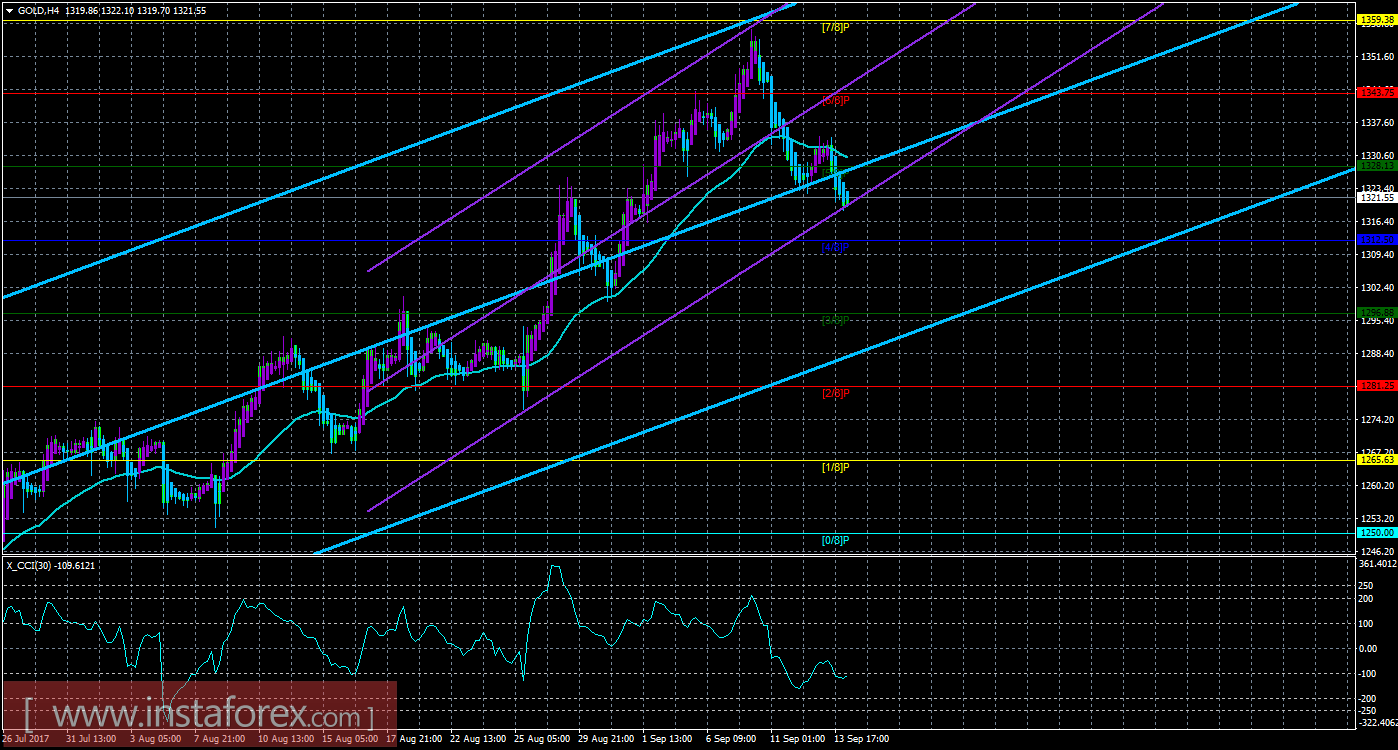Click the 1274.20 price axis value

click(1377, 420)
